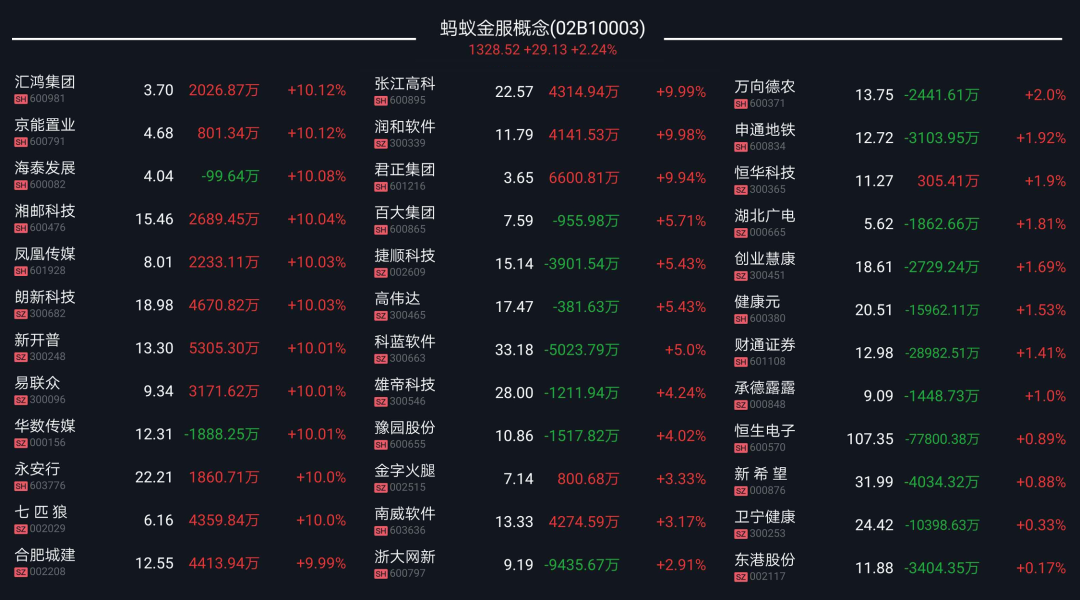Click the SZ badge under 七匹狼

point(21,529)
